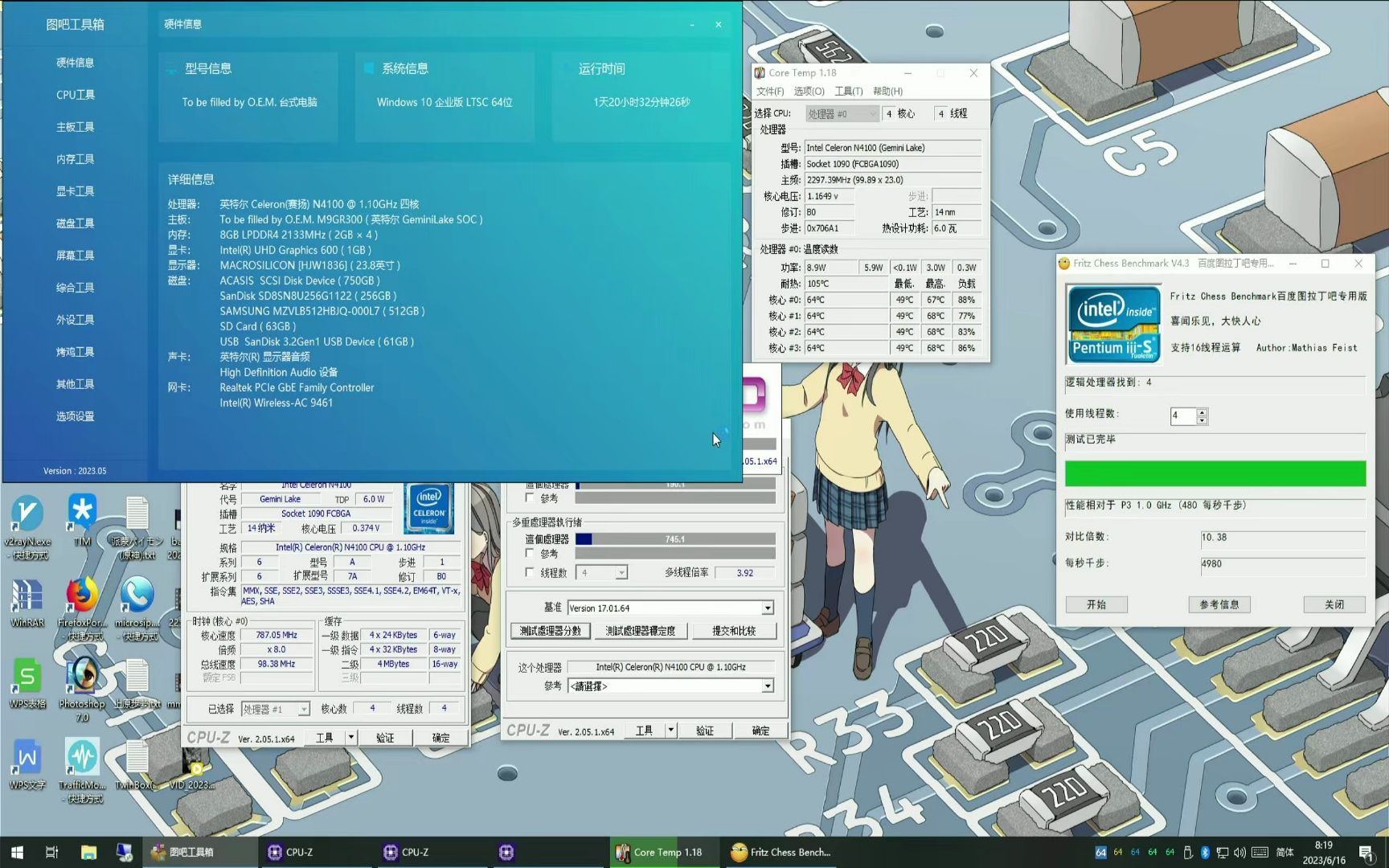This screenshot has height=868, width=1389.
Task: Open the microsip desktop shortcut
Action: 137,608
